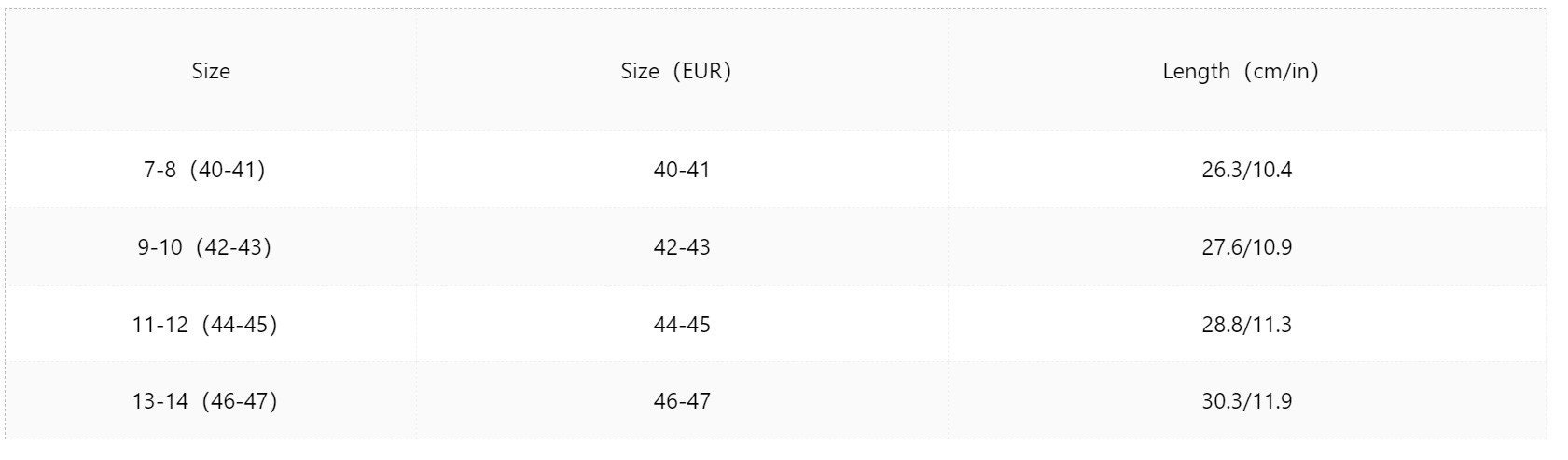Click the 30.3/11.9 length value

(1247, 401)
